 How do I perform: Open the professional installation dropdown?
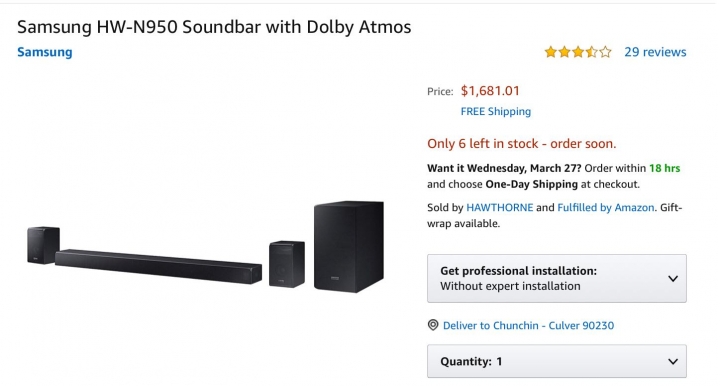coord(557,279)
